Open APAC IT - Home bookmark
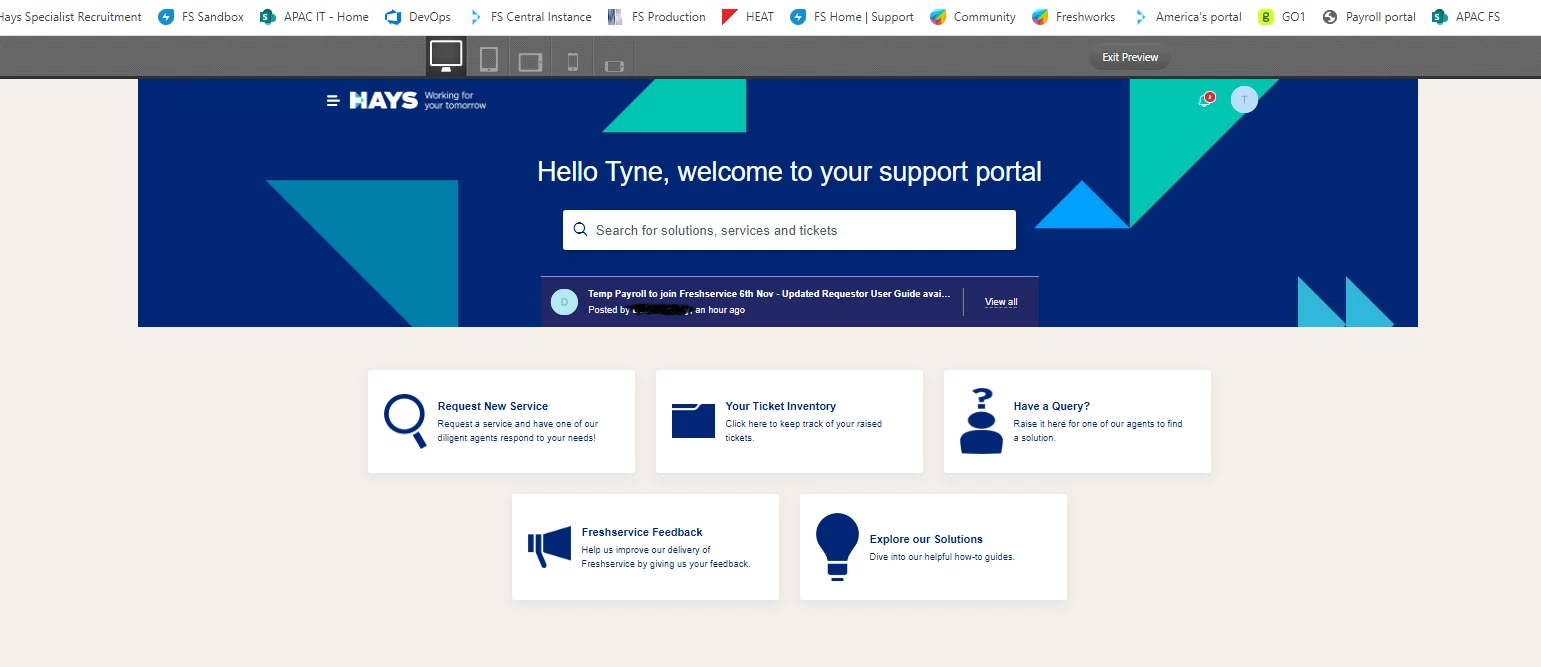 pos(314,16)
